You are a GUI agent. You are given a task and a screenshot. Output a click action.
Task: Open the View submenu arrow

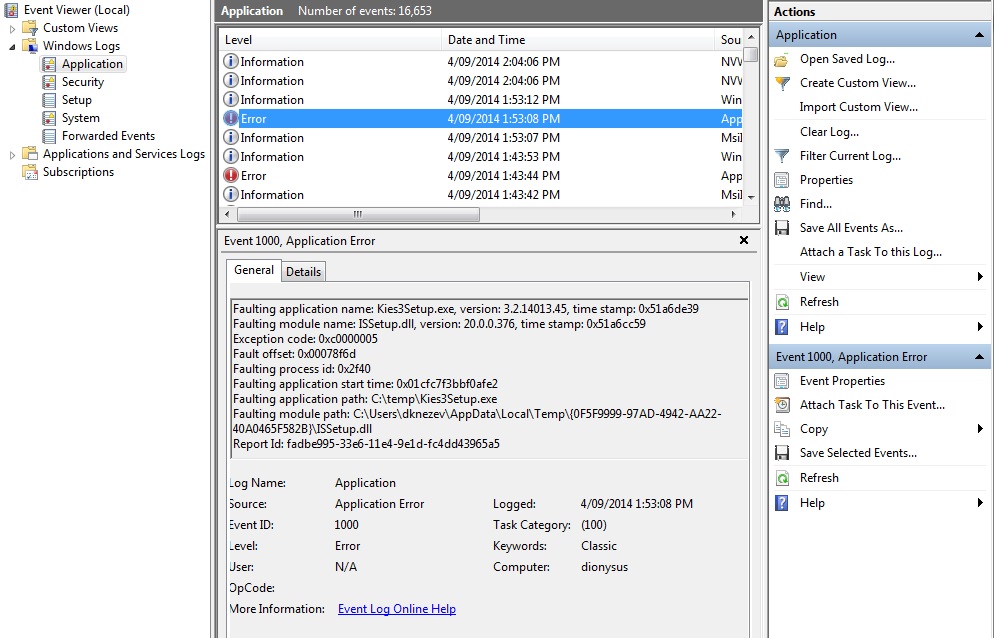point(980,277)
